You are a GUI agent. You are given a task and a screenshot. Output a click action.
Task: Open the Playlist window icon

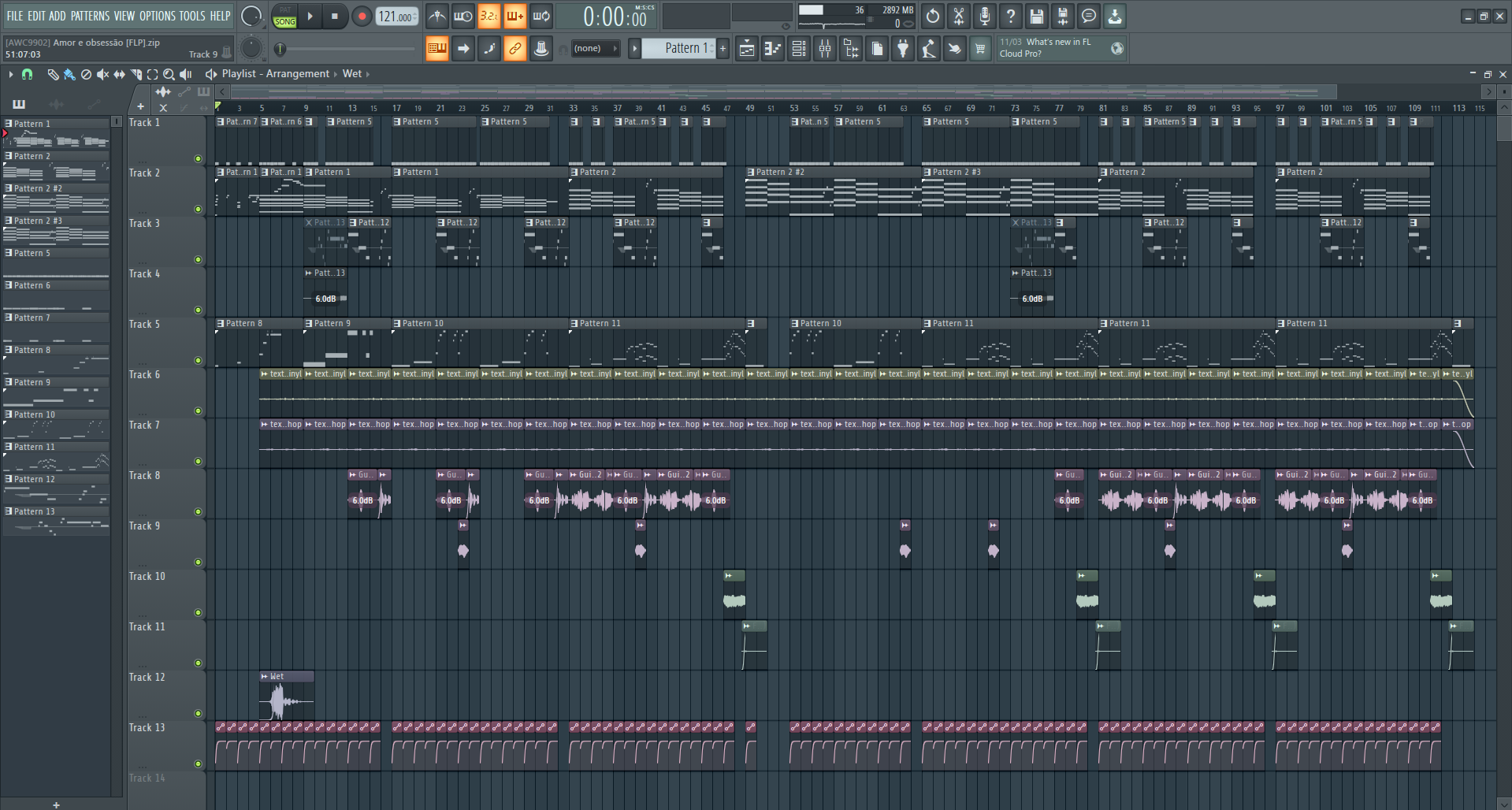tap(747, 49)
